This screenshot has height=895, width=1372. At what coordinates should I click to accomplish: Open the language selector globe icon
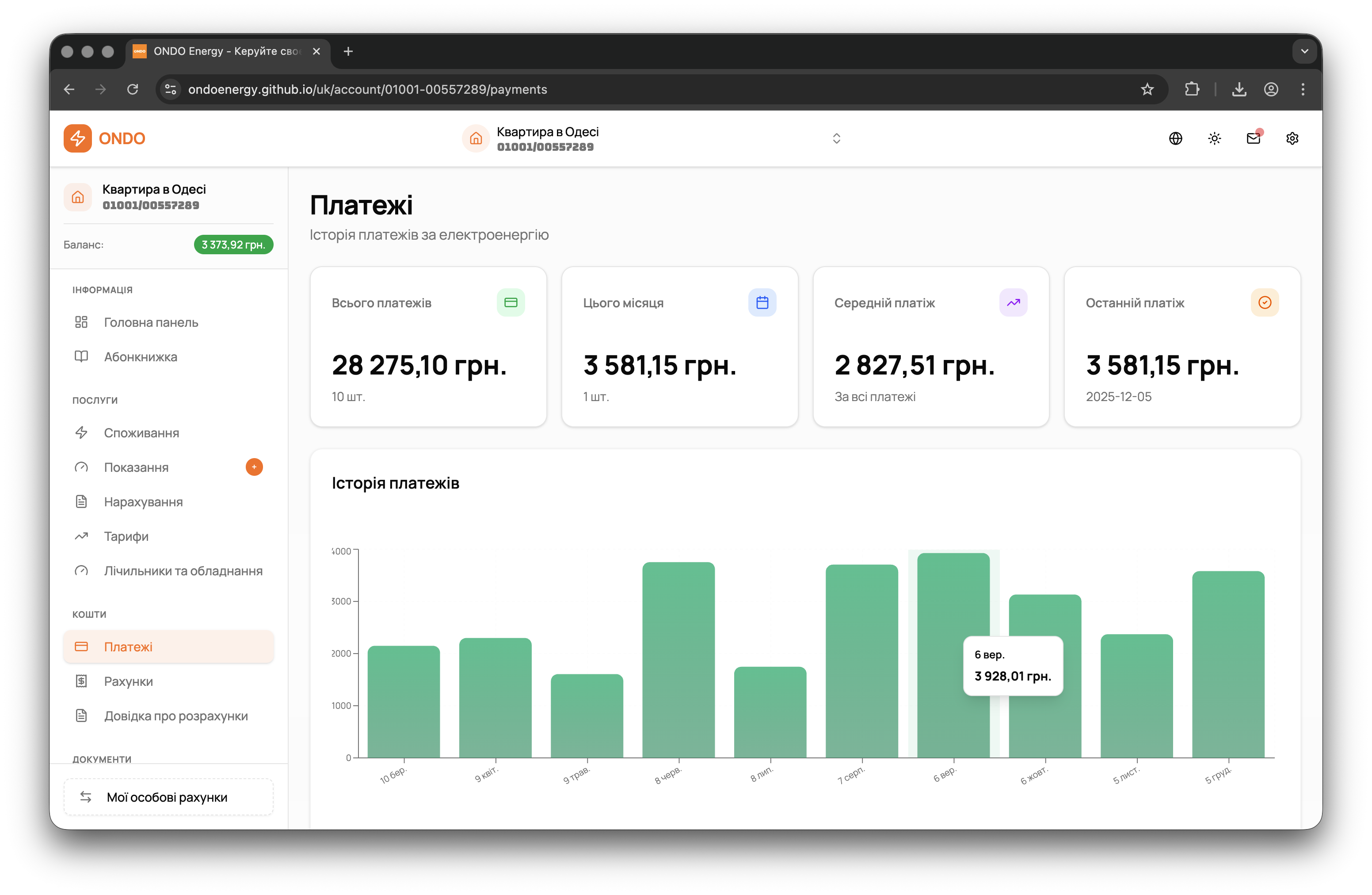(1176, 138)
